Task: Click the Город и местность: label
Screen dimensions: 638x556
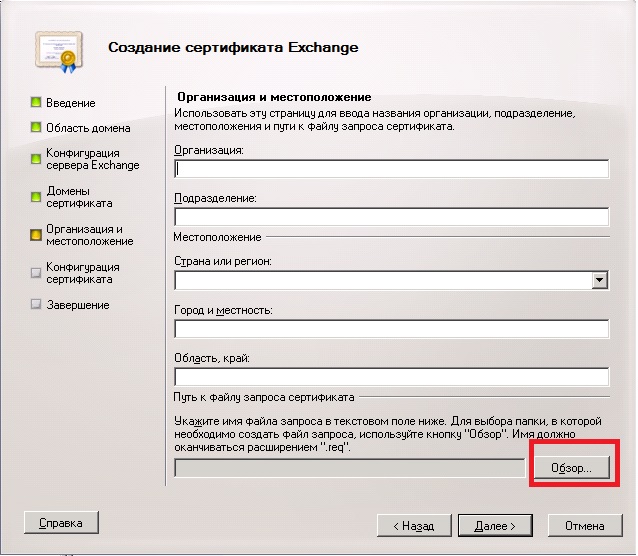Action: 223,310
